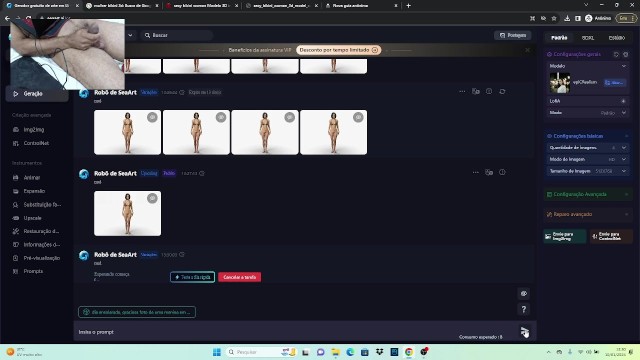The image size is (640, 360).
Task: Select the Upscale instrument in the sidebar
Action: click(x=28, y=218)
